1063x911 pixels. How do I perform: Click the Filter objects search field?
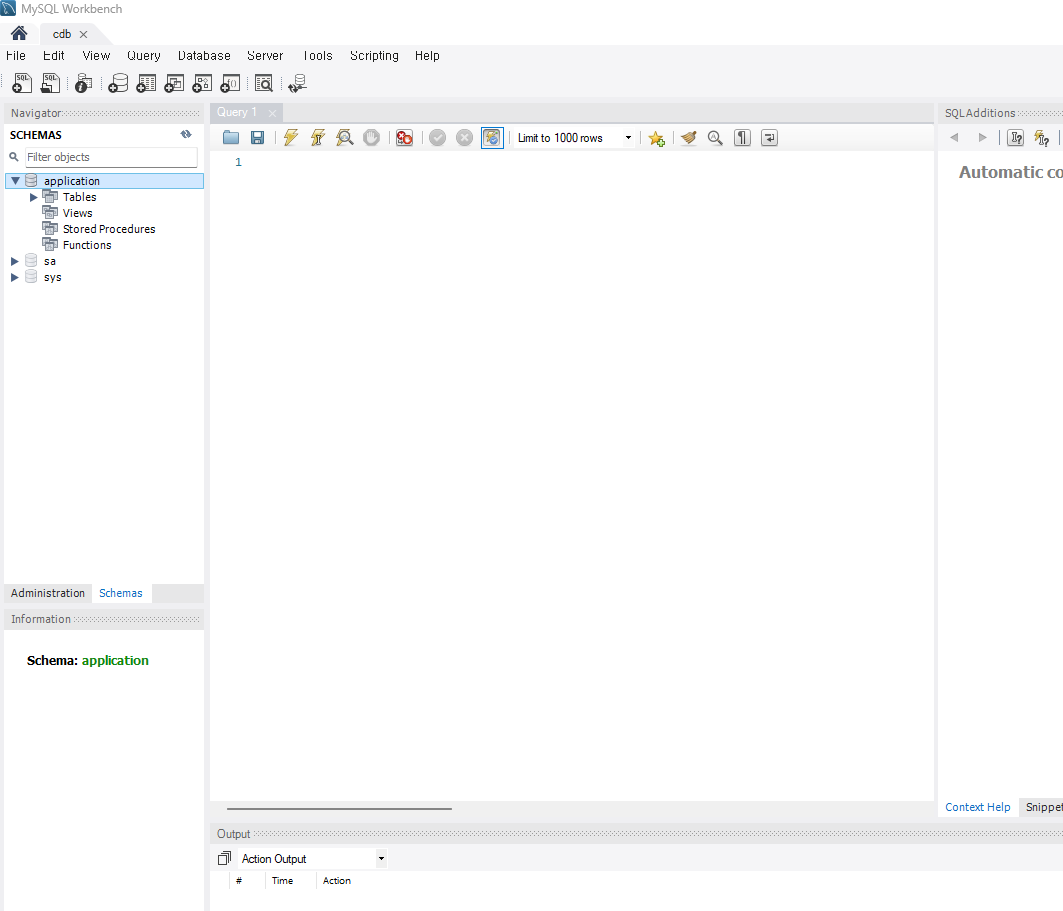111,157
